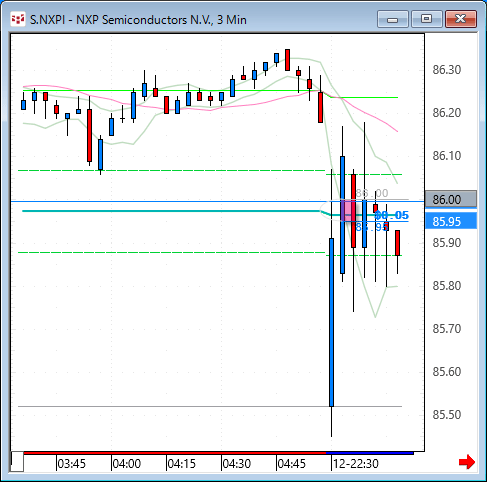
Task: Click the highlighted 85.95 price label
Action: 451,221
